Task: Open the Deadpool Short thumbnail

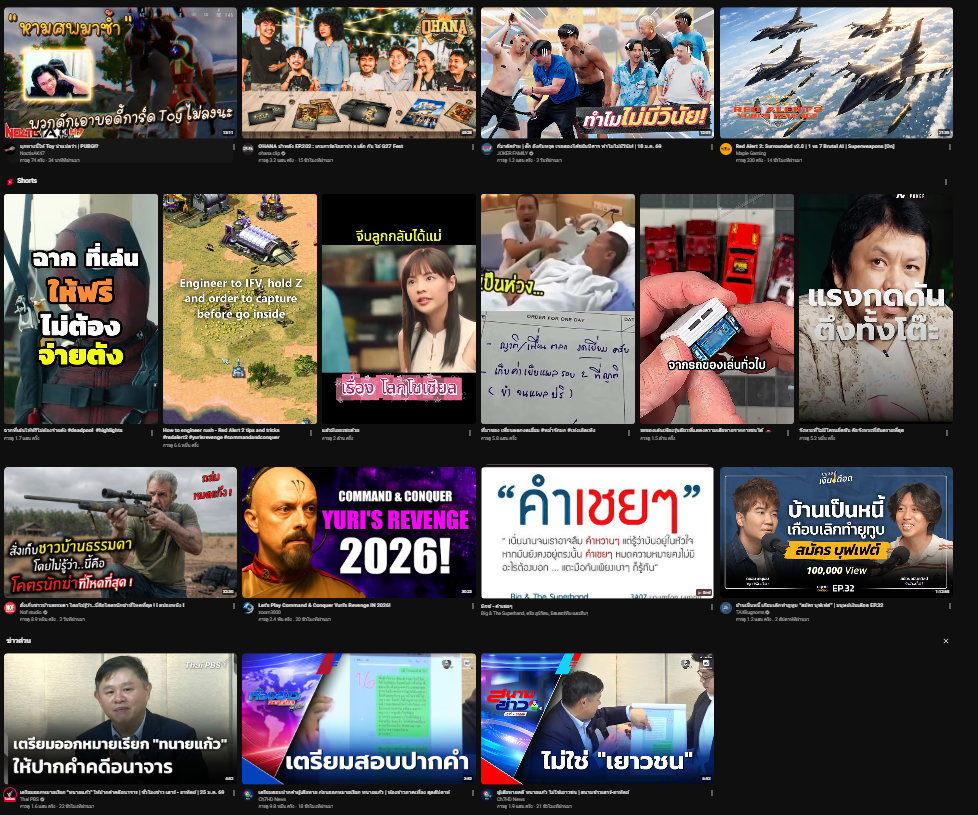Action: (81, 309)
